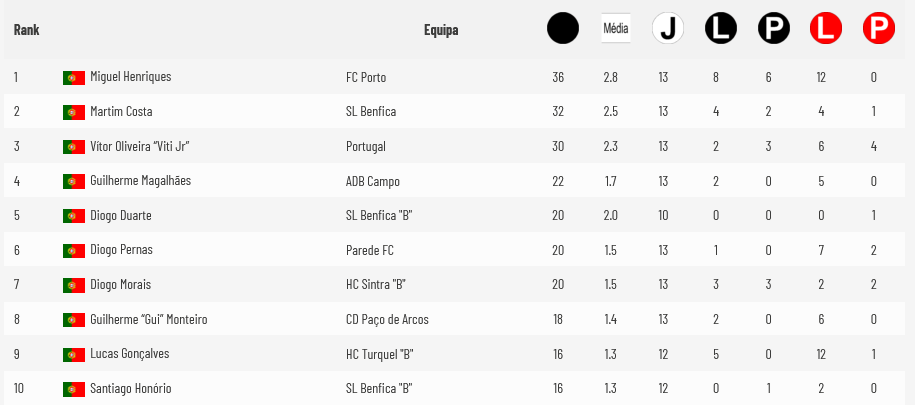Click Portugal flag beside Miguel Henriques
Screen dimensions: 915x405
(x=74, y=78)
